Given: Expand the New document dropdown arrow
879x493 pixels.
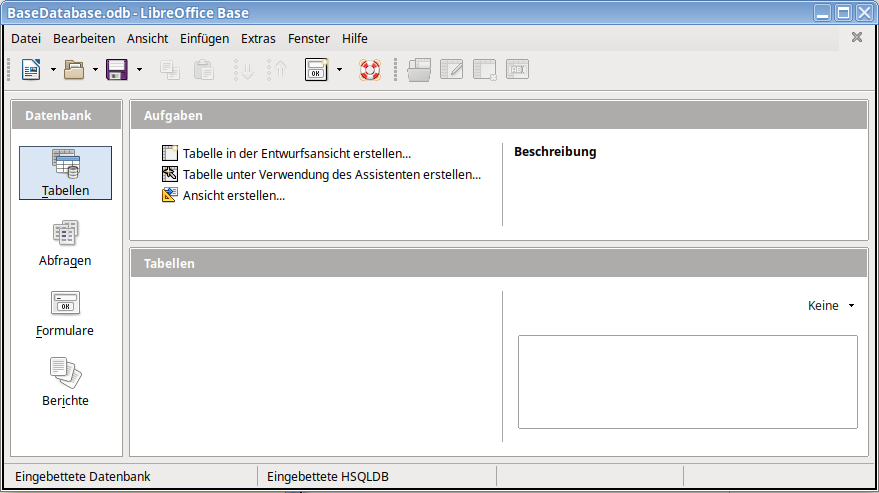Looking at the screenshot, I should click(x=53, y=69).
